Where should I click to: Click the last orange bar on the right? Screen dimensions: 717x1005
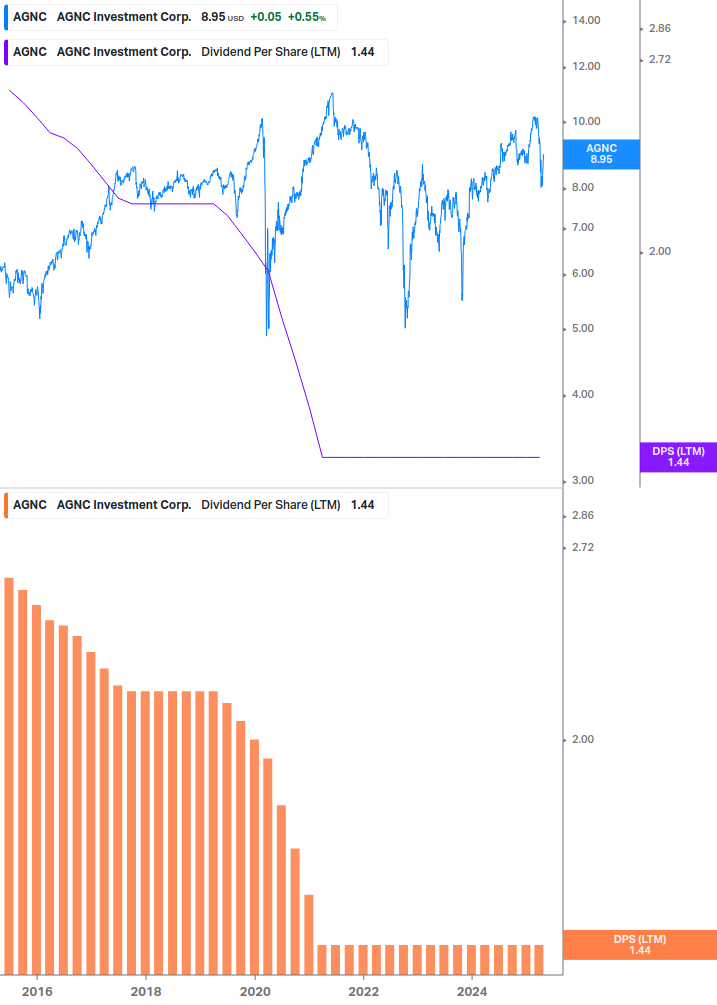pyautogui.click(x=539, y=959)
